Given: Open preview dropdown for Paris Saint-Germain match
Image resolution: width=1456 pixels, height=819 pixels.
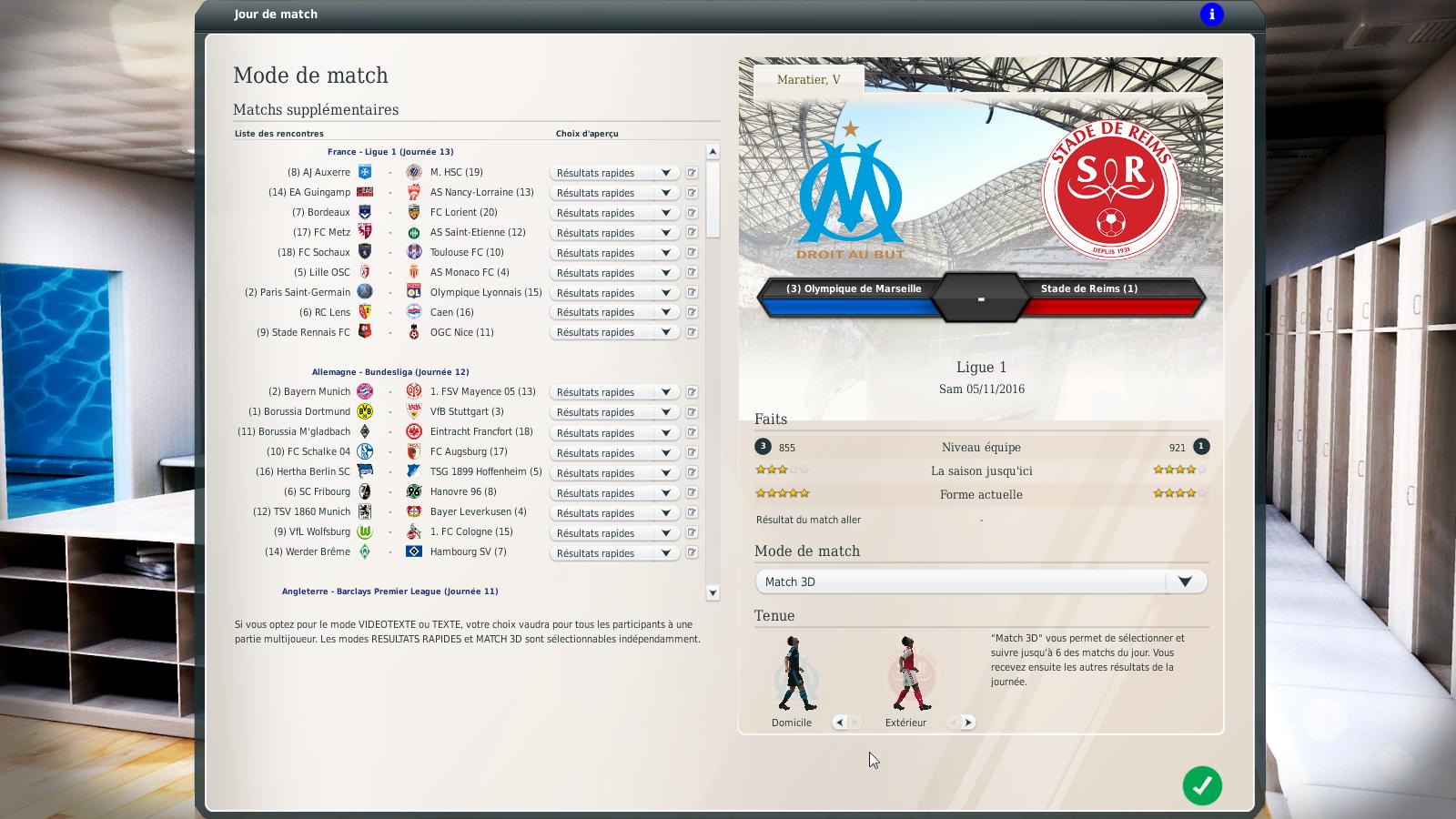Looking at the screenshot, I should 614,293.
